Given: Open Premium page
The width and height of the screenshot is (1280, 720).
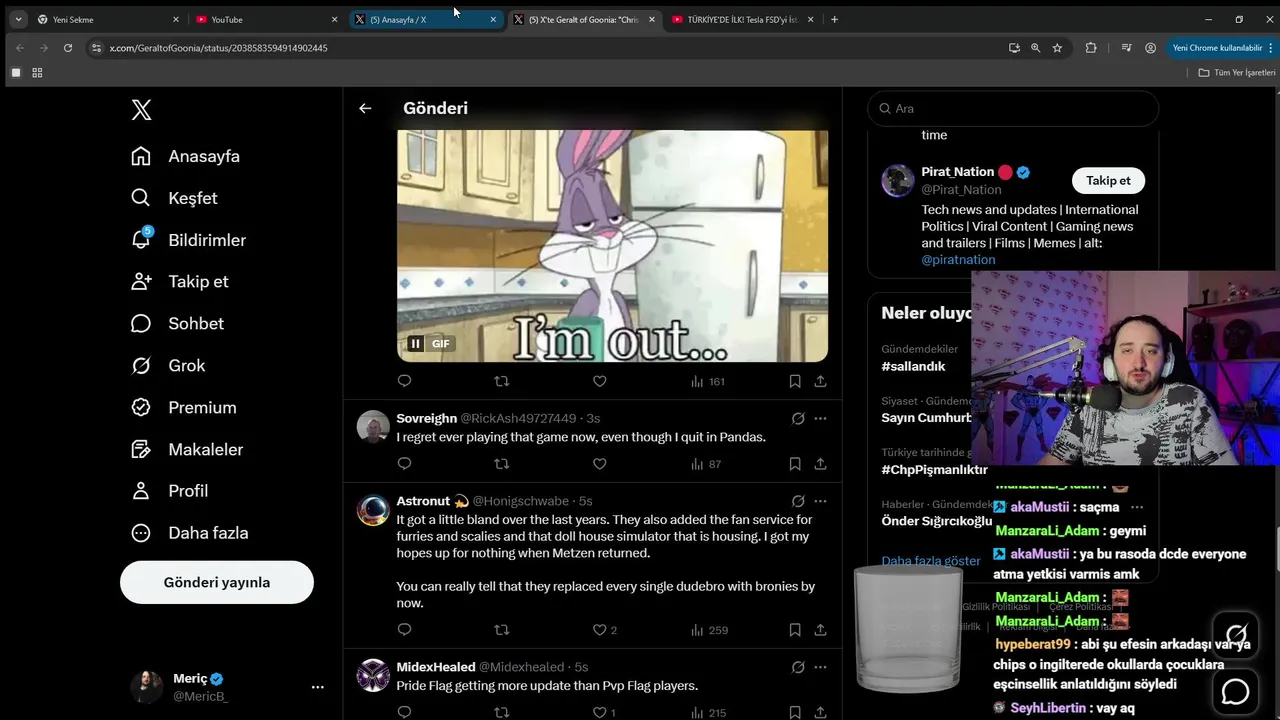Looking at the screenshot, I should pyautogui.click(x=184, y=407).
